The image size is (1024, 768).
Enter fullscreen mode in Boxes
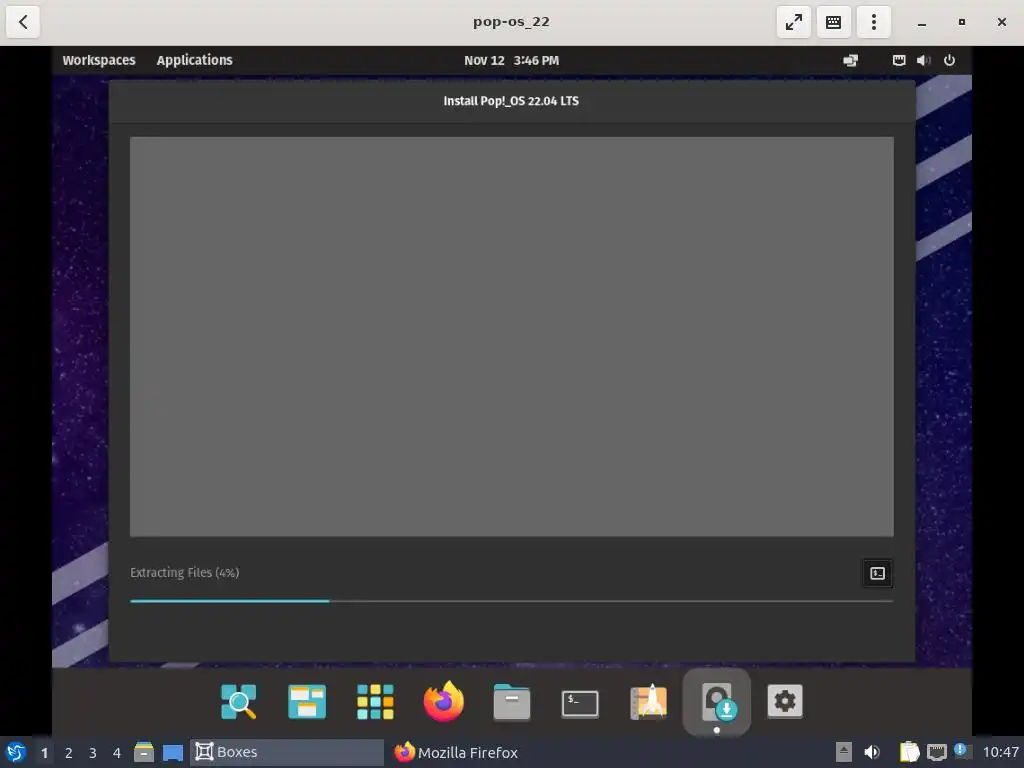(793, 22)
